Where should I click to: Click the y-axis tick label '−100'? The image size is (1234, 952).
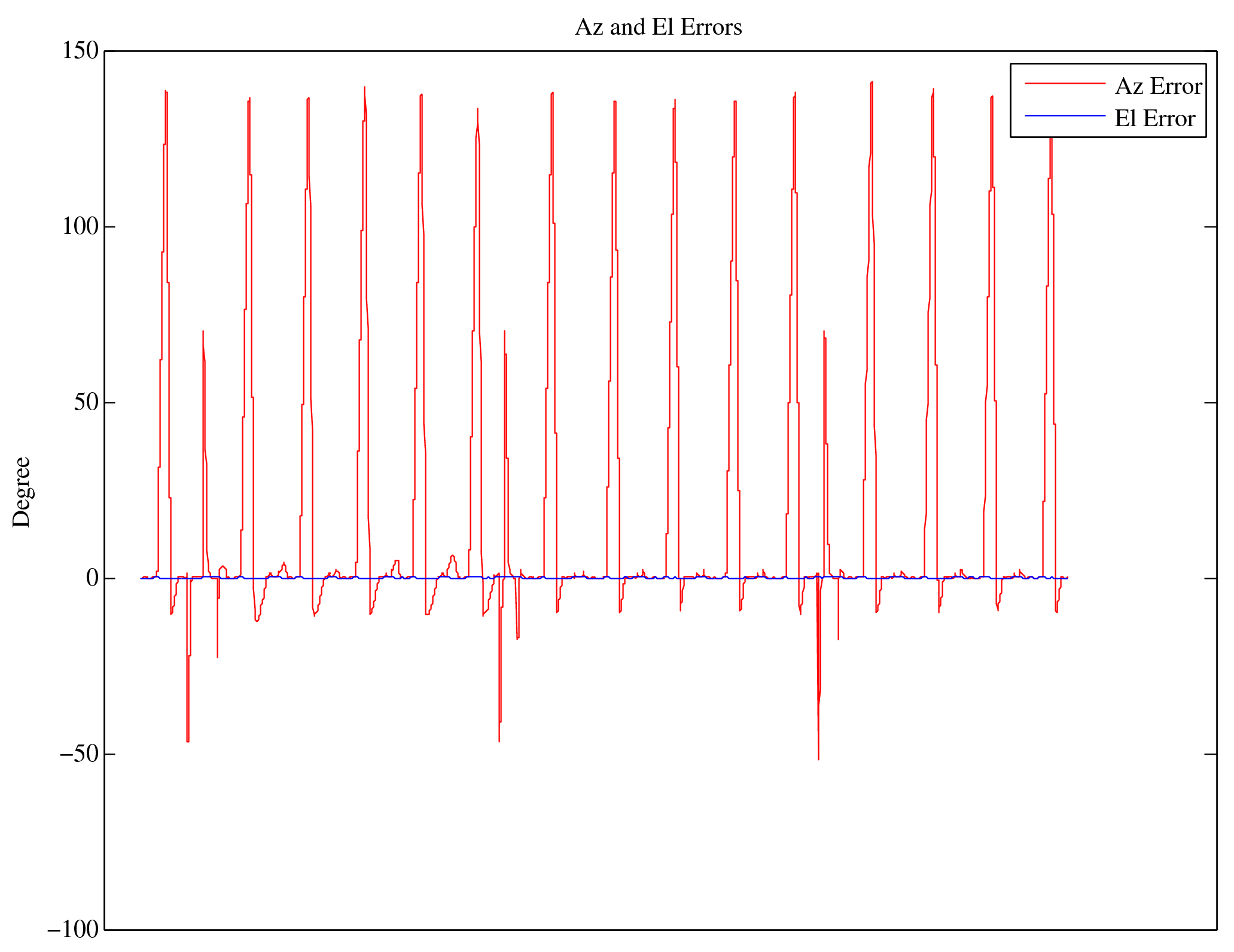point(73,930)
